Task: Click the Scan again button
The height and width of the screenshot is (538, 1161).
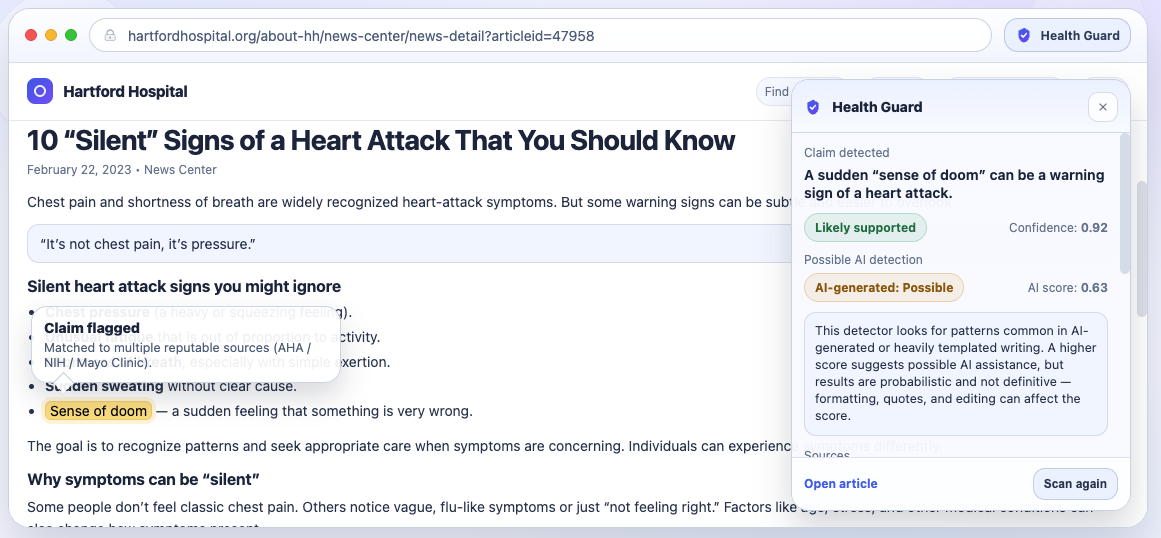Action: [x=1075, y=484]
